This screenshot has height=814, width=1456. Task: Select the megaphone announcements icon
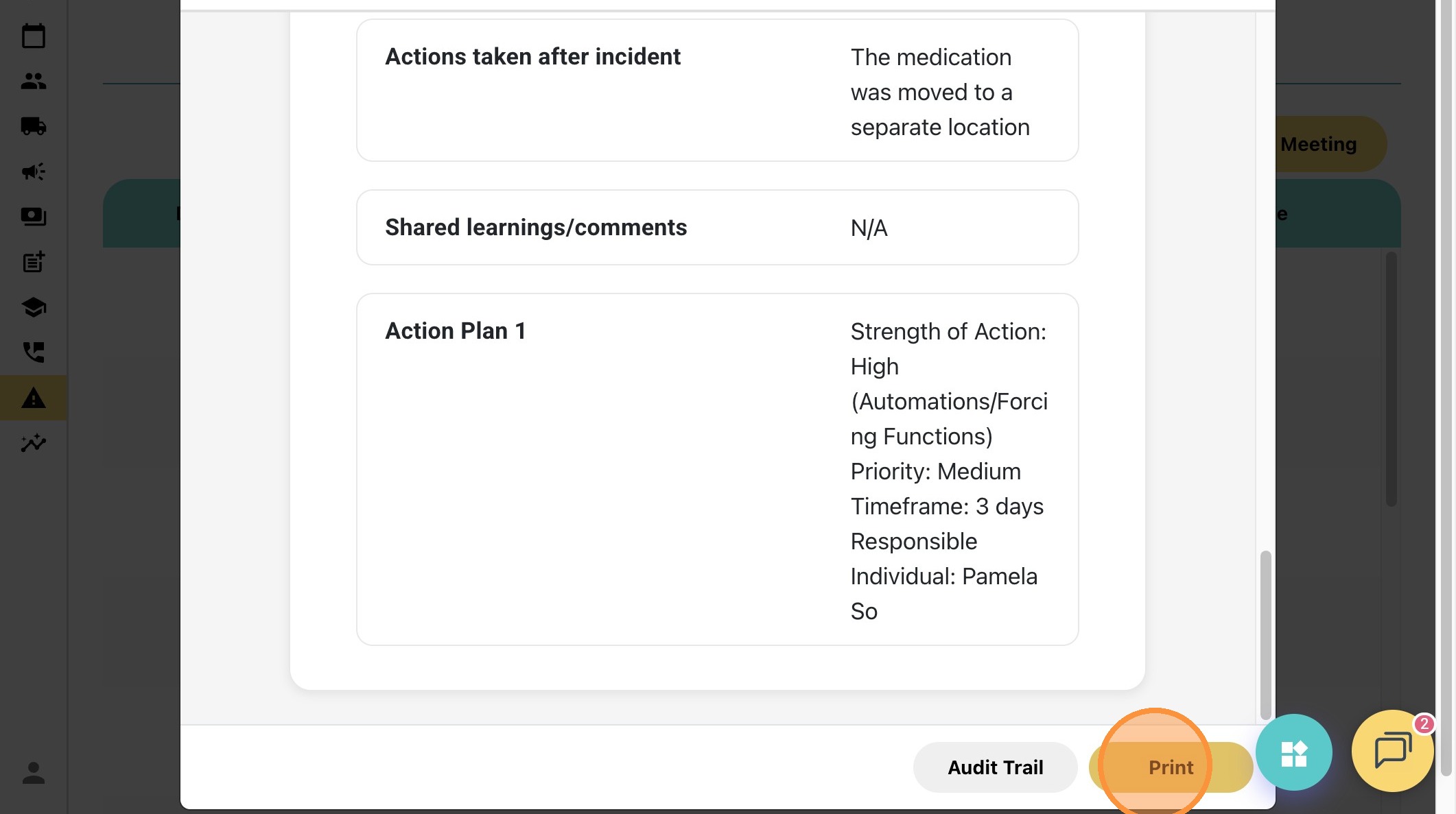pos(33,171)
